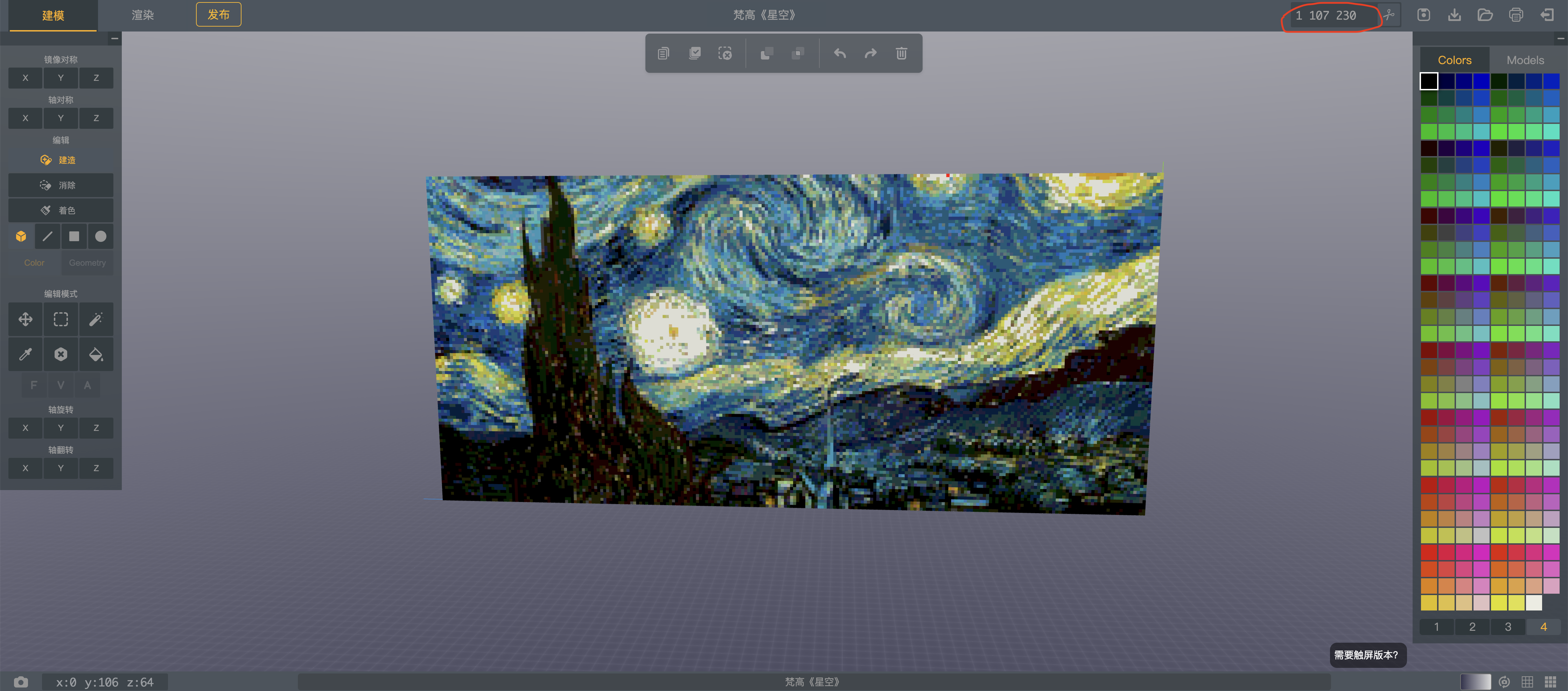
Task: Open the Colors tab
Action: tap(1455, 60)
